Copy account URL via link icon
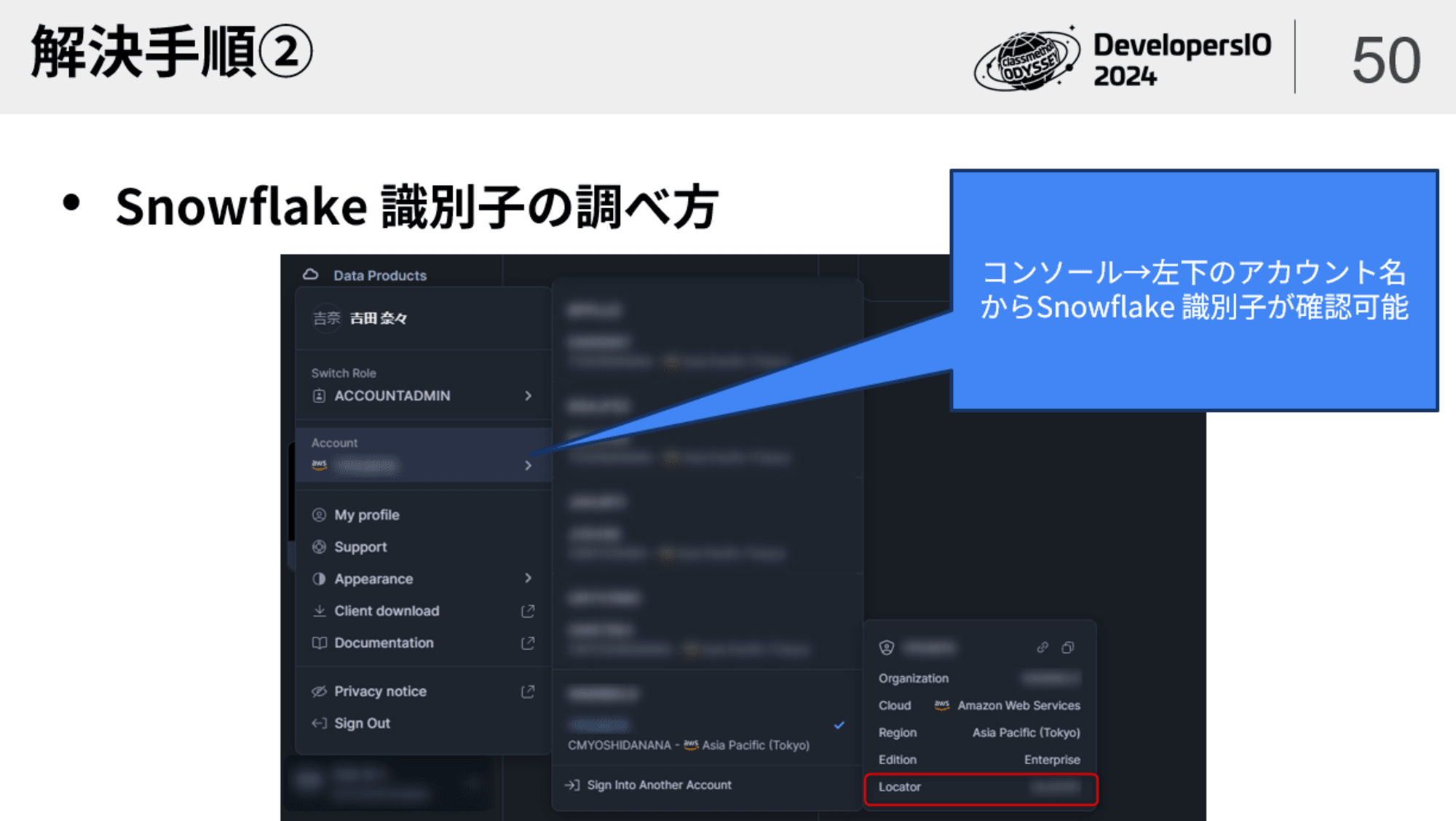This screenshot has width=1456, height=821. [1042, 648]
